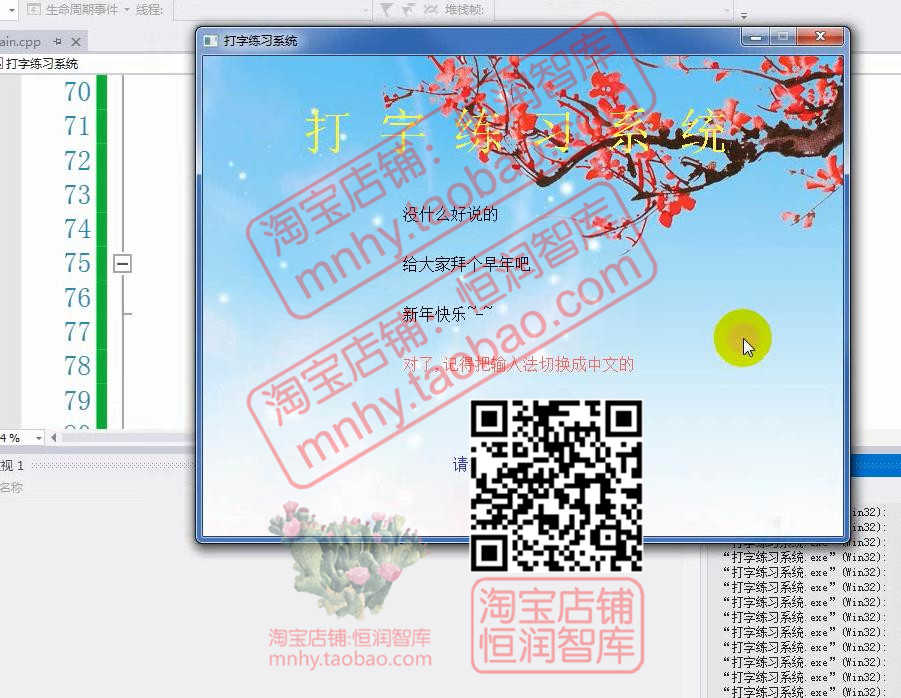Screen dimensions: 901x698
Task: Open the 堆栈帧 stack frame combo box
Action: pos(613,10)
